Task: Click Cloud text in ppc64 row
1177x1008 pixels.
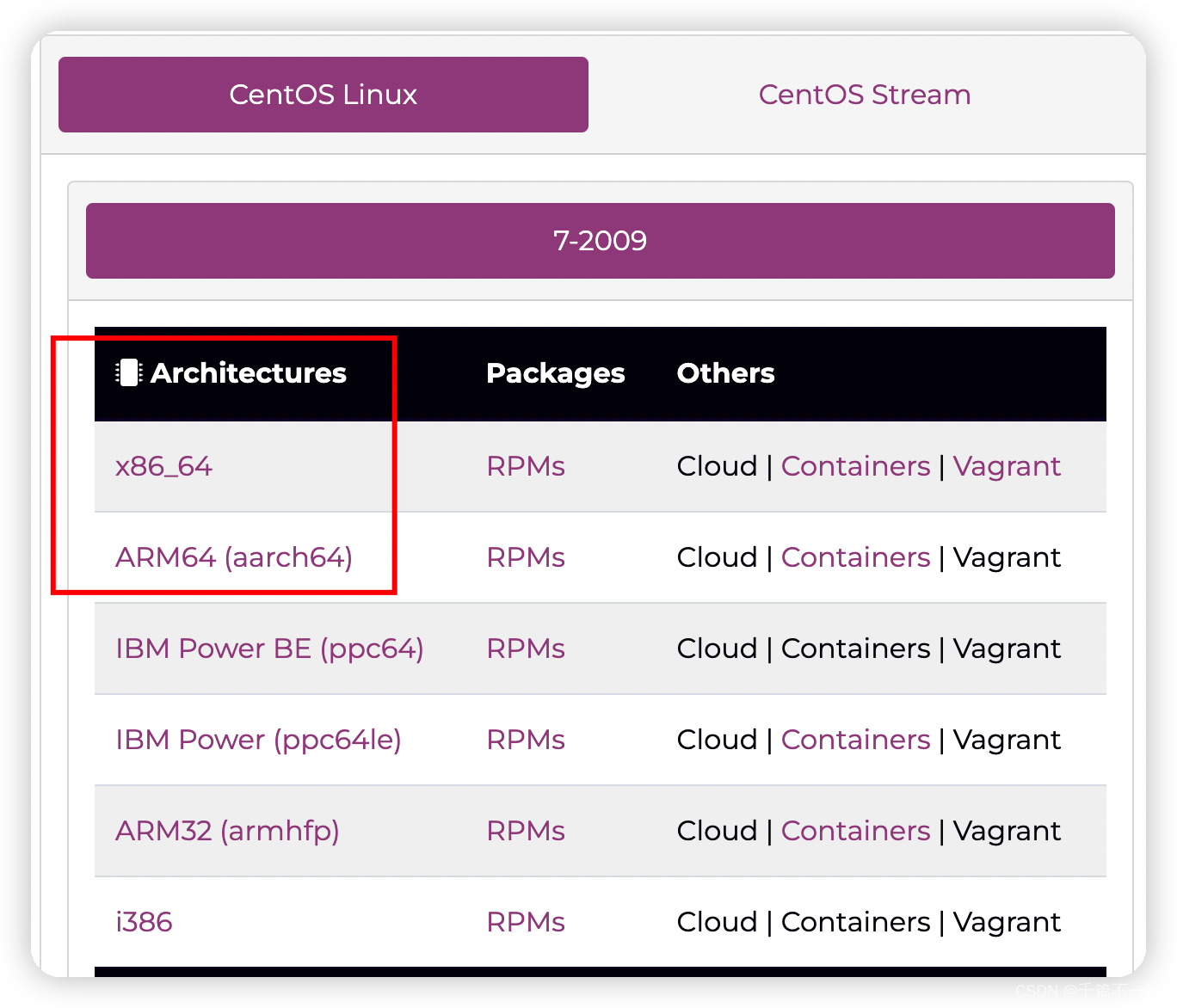Action: 717,648
